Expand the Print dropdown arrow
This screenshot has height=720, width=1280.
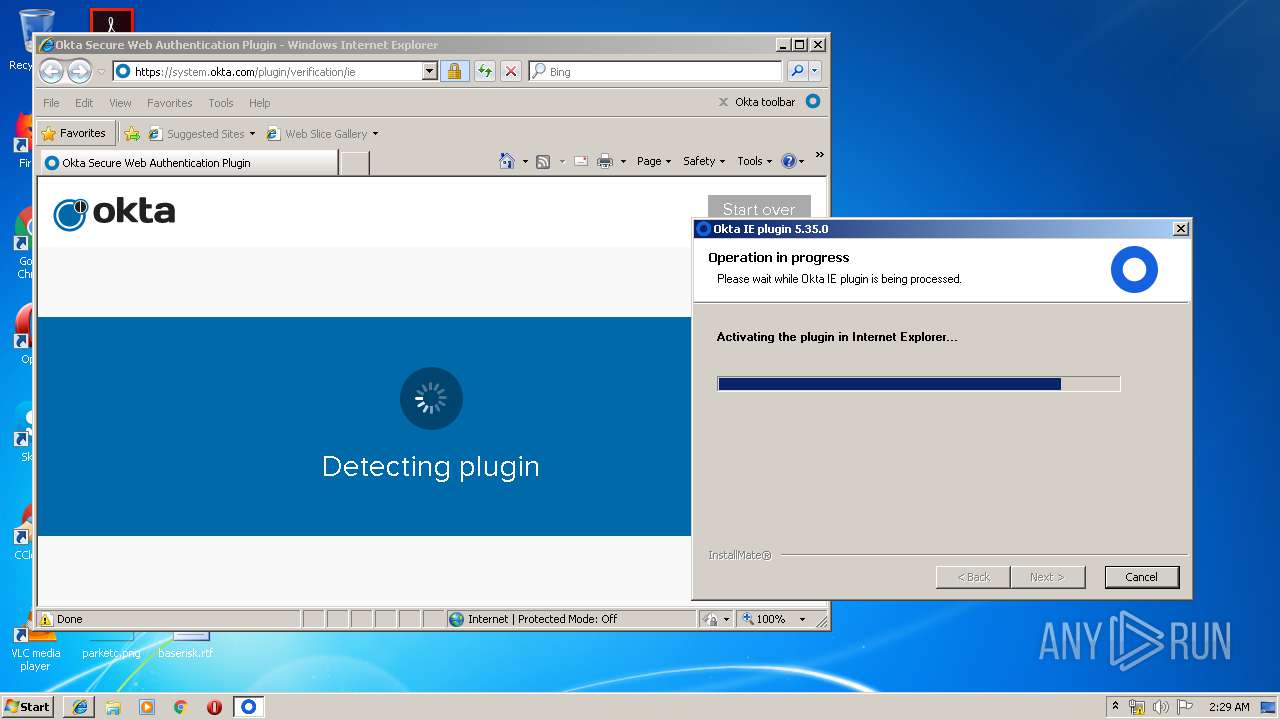pyautogui.click(x=623, y=161)
